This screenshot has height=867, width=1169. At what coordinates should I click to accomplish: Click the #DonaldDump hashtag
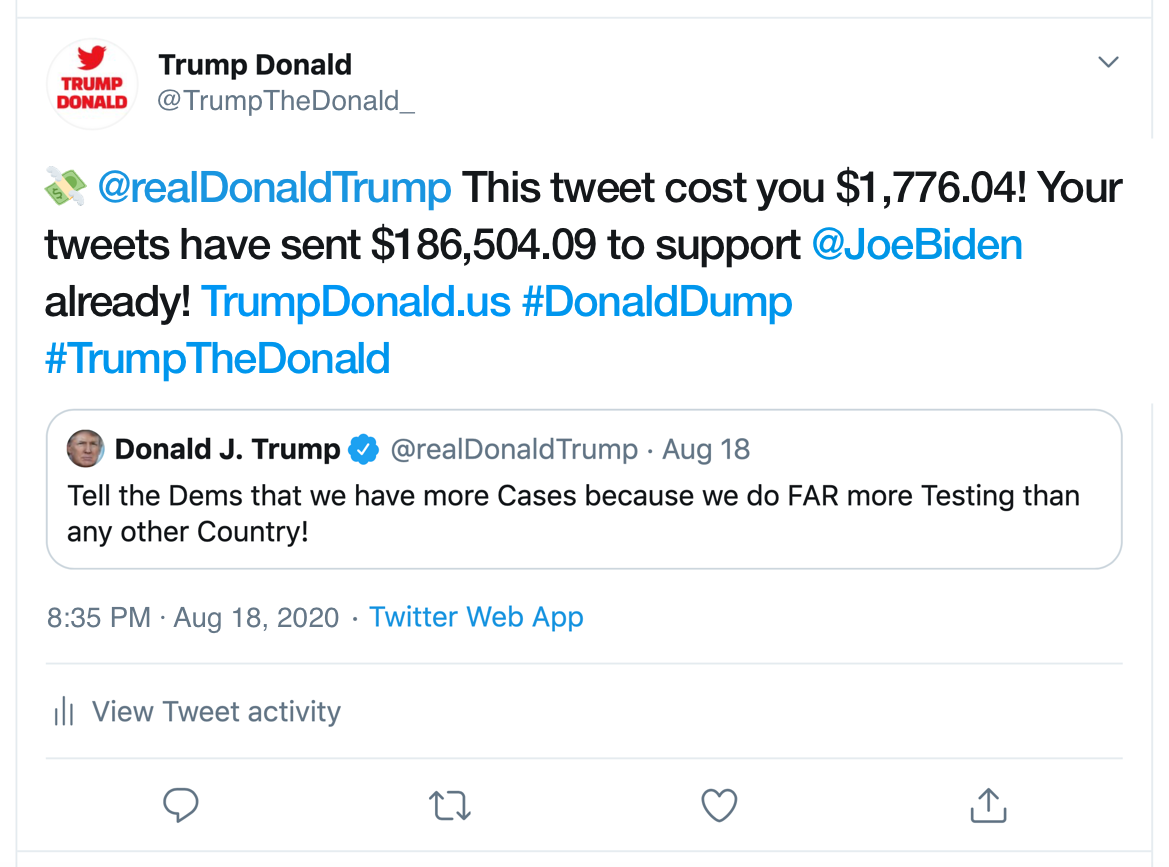click(657, 302)
